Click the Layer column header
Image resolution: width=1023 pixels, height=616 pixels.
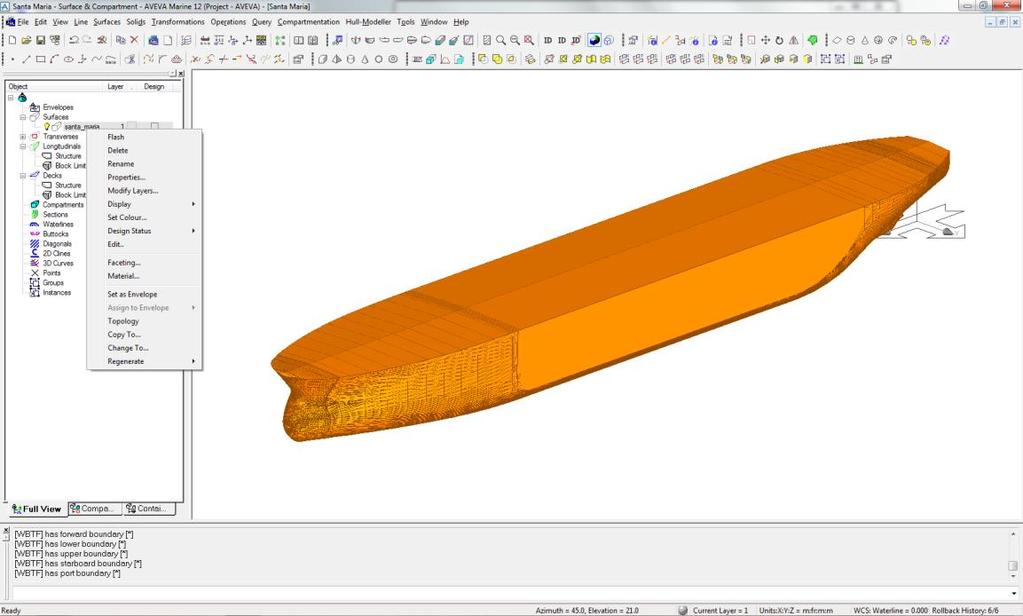[116, 86]
